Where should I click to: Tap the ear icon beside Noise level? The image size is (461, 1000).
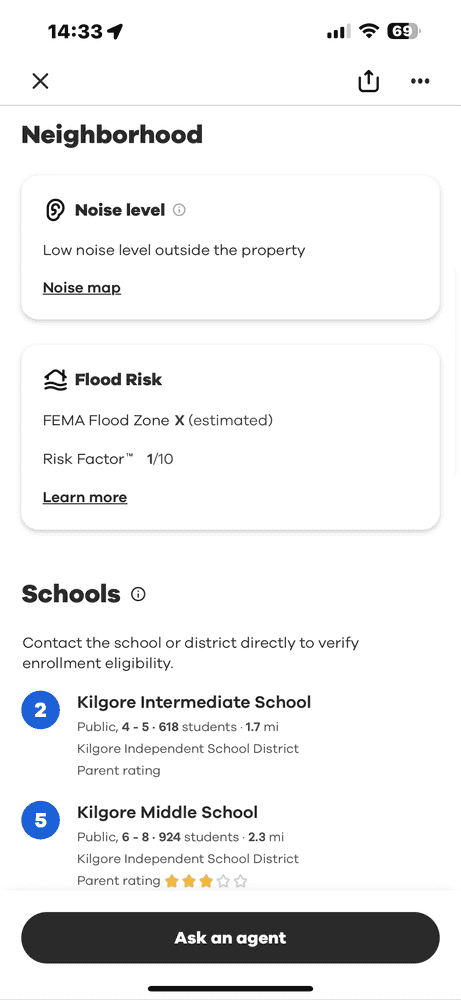(x=55, y=210)
